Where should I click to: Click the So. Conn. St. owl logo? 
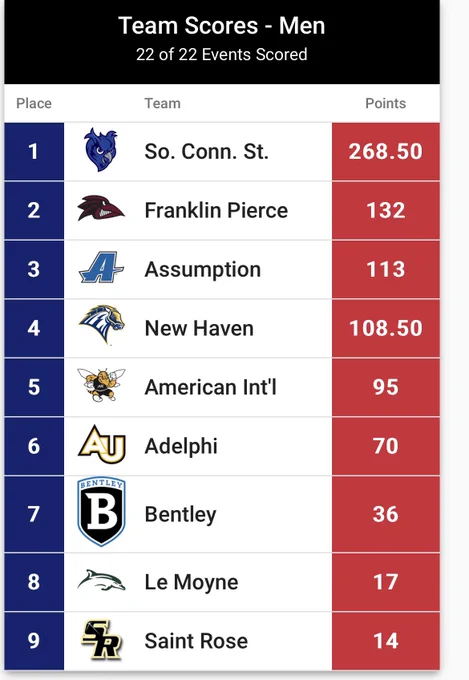tap(101, 150)
